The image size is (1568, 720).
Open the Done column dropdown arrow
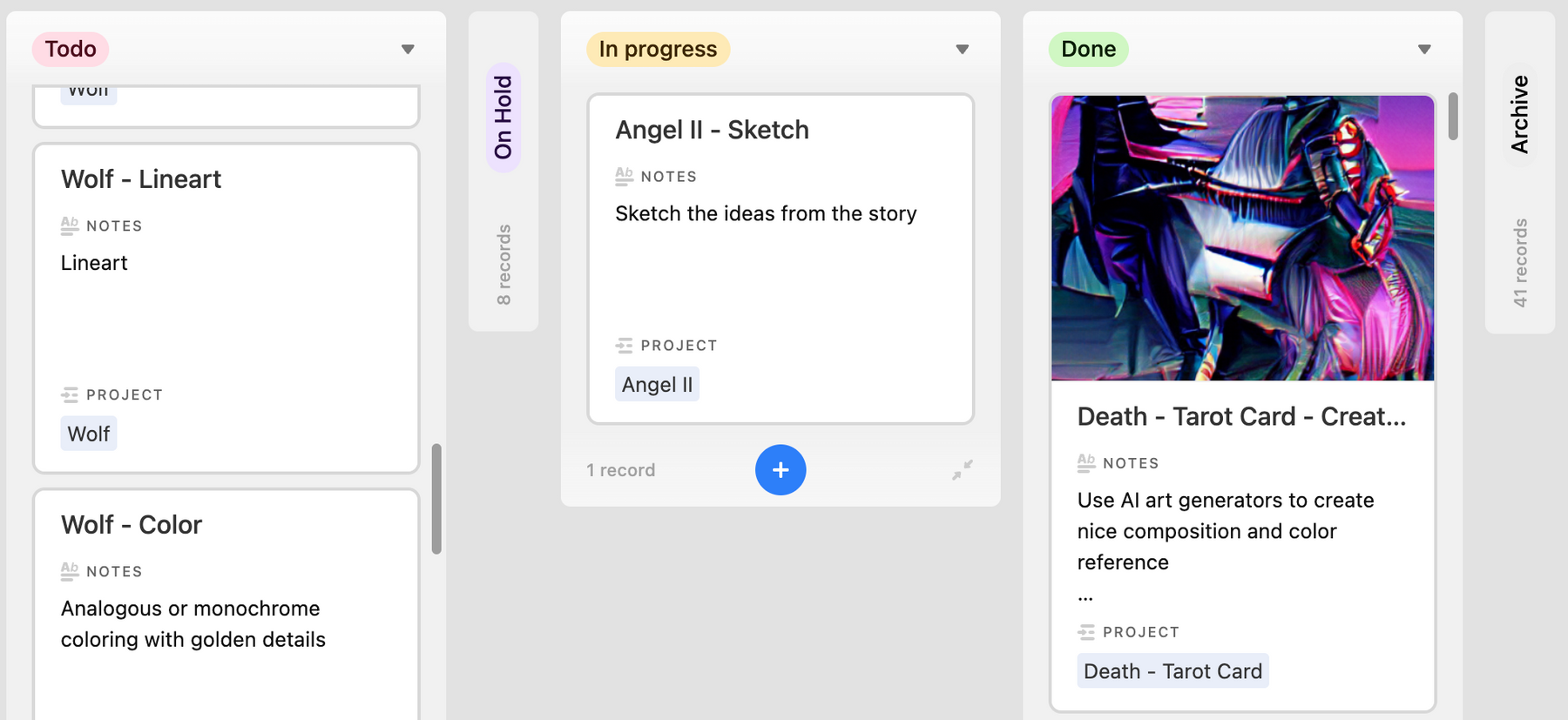point(1424,50)
